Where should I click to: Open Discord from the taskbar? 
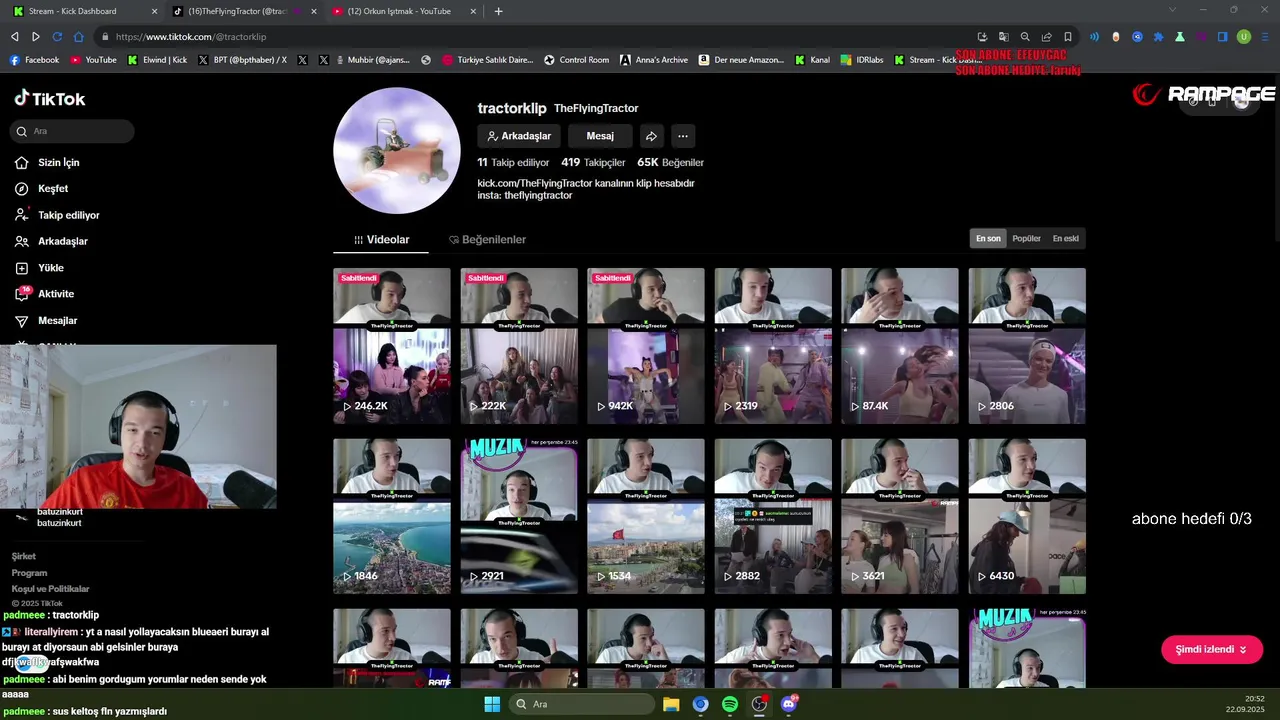tap(789, 704)
